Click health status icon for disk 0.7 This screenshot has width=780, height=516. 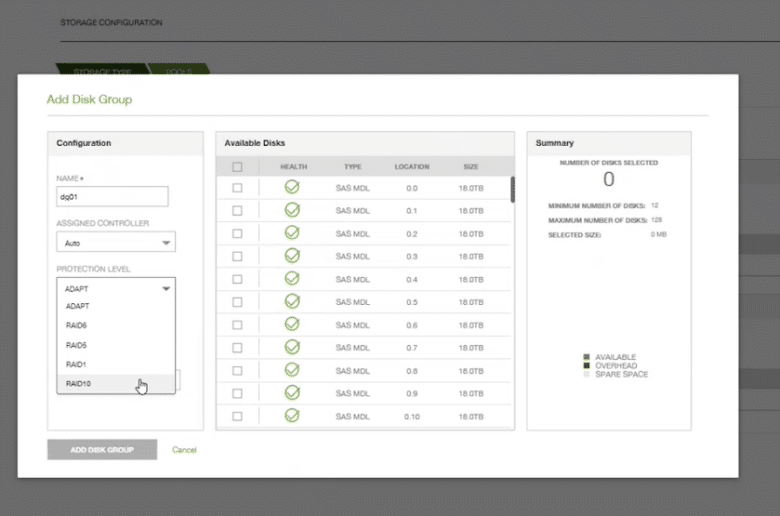tap(292, 347)
